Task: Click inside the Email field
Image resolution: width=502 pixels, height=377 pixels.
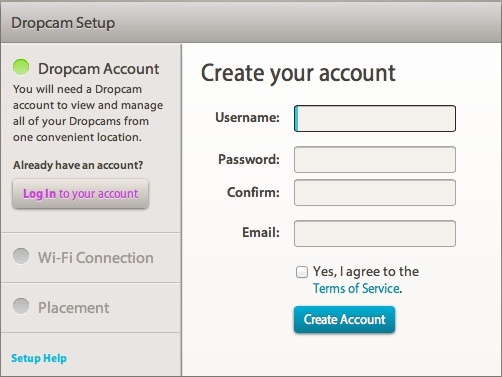Action: [375, 233]
